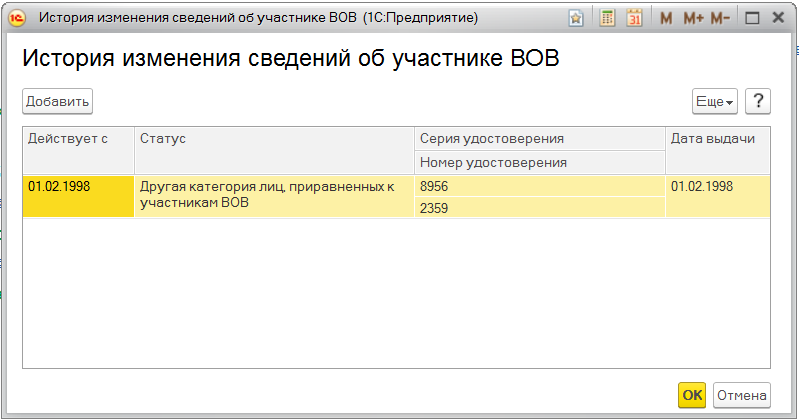Select the certificate number cell 2359
Viewport: 799px width, 420px height.
tap(540, 208)
